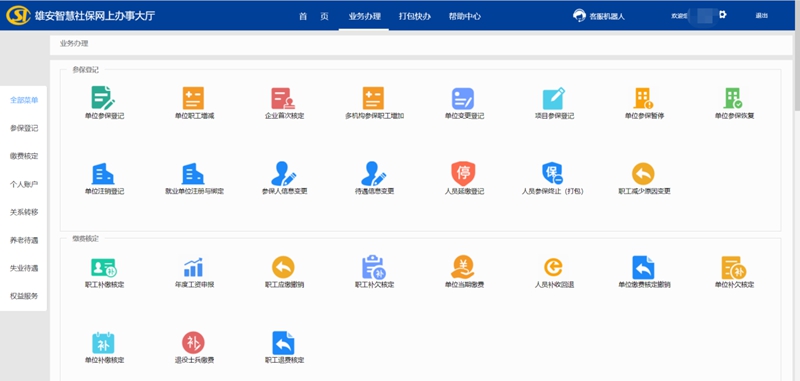Open the 单位参保登记 icon
The image size is (800, 381).
point(104,98)
